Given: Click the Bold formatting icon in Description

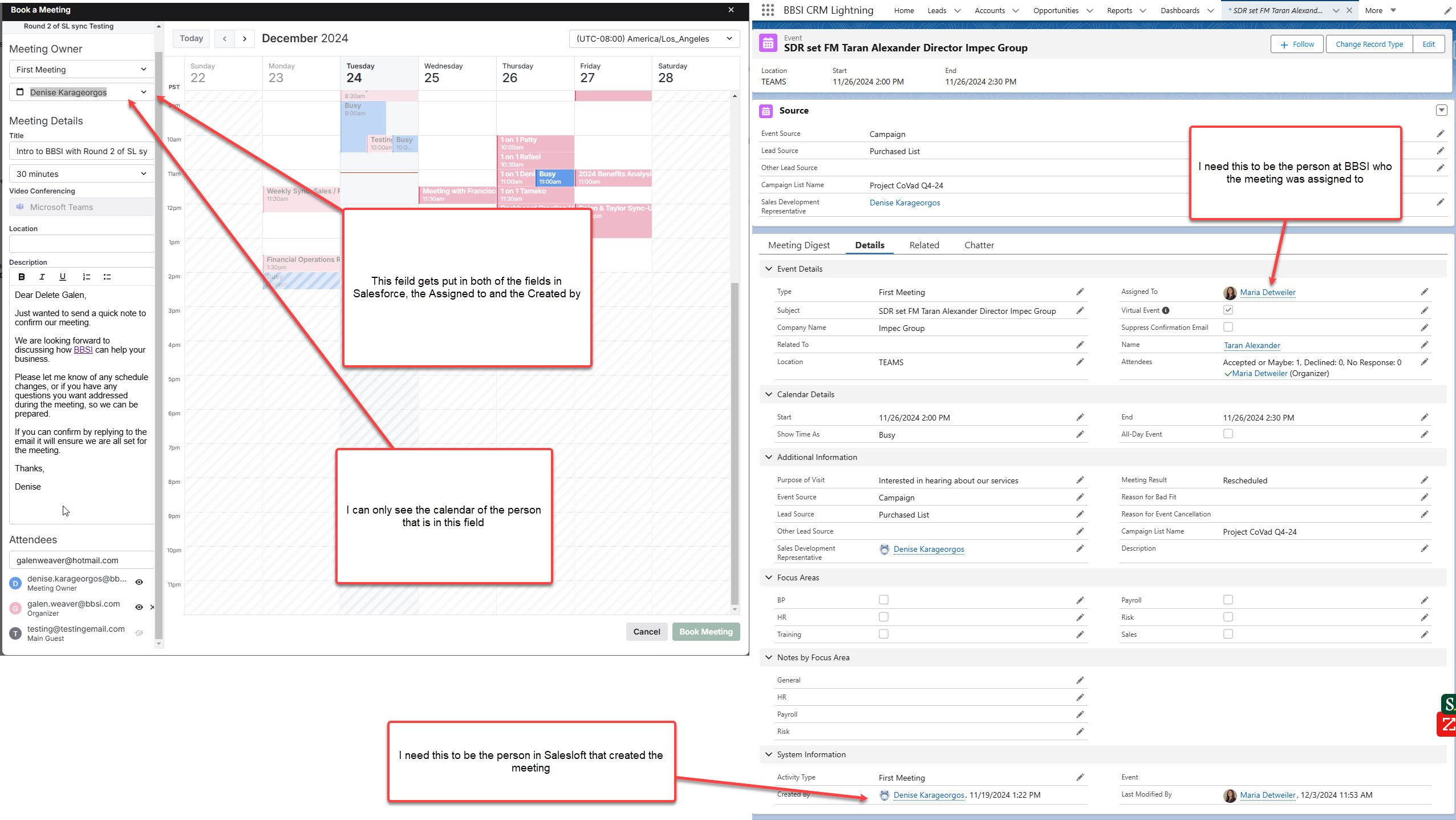Looking at the screenshot, I should 22,277.
